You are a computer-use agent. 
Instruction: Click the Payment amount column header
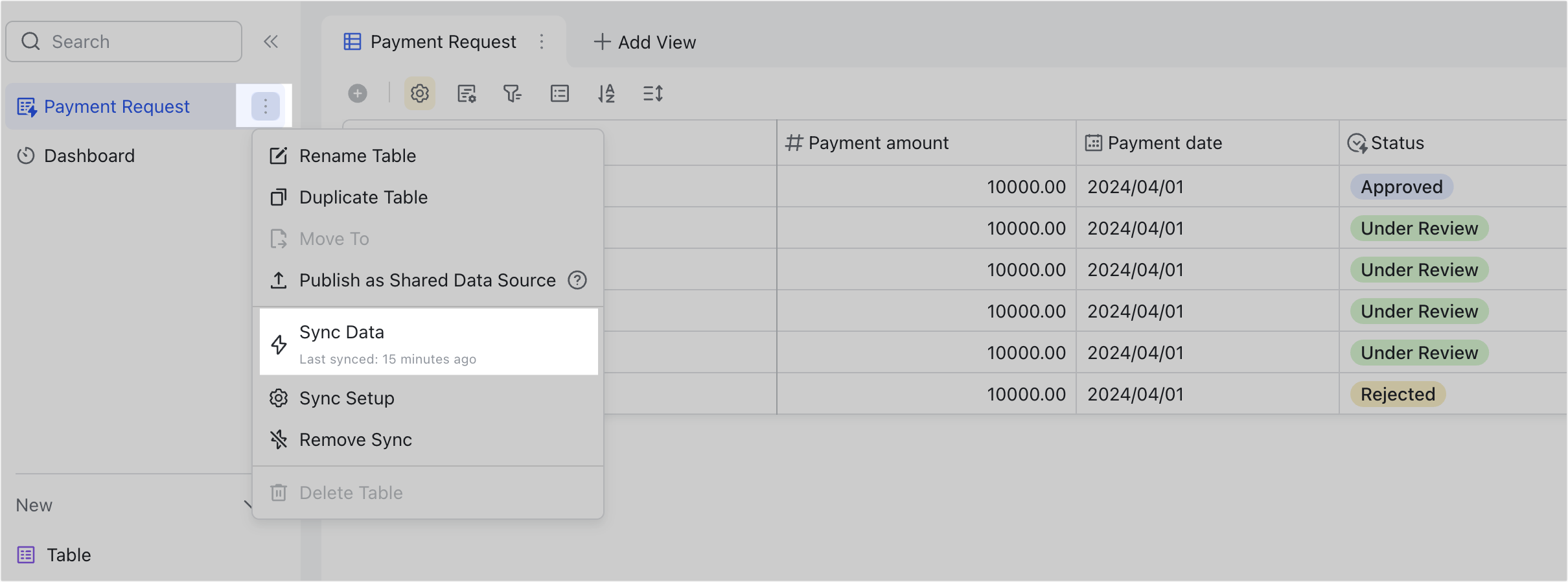pyautogui.click(x=926, y=143)
